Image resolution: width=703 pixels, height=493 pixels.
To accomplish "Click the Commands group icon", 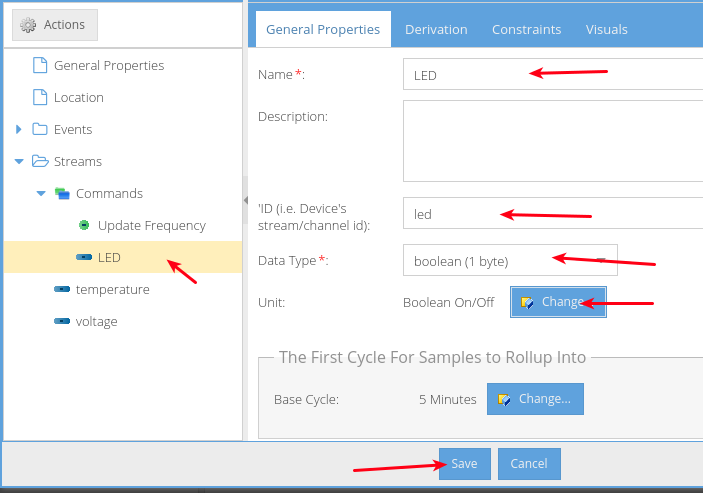I will point(62,194).
